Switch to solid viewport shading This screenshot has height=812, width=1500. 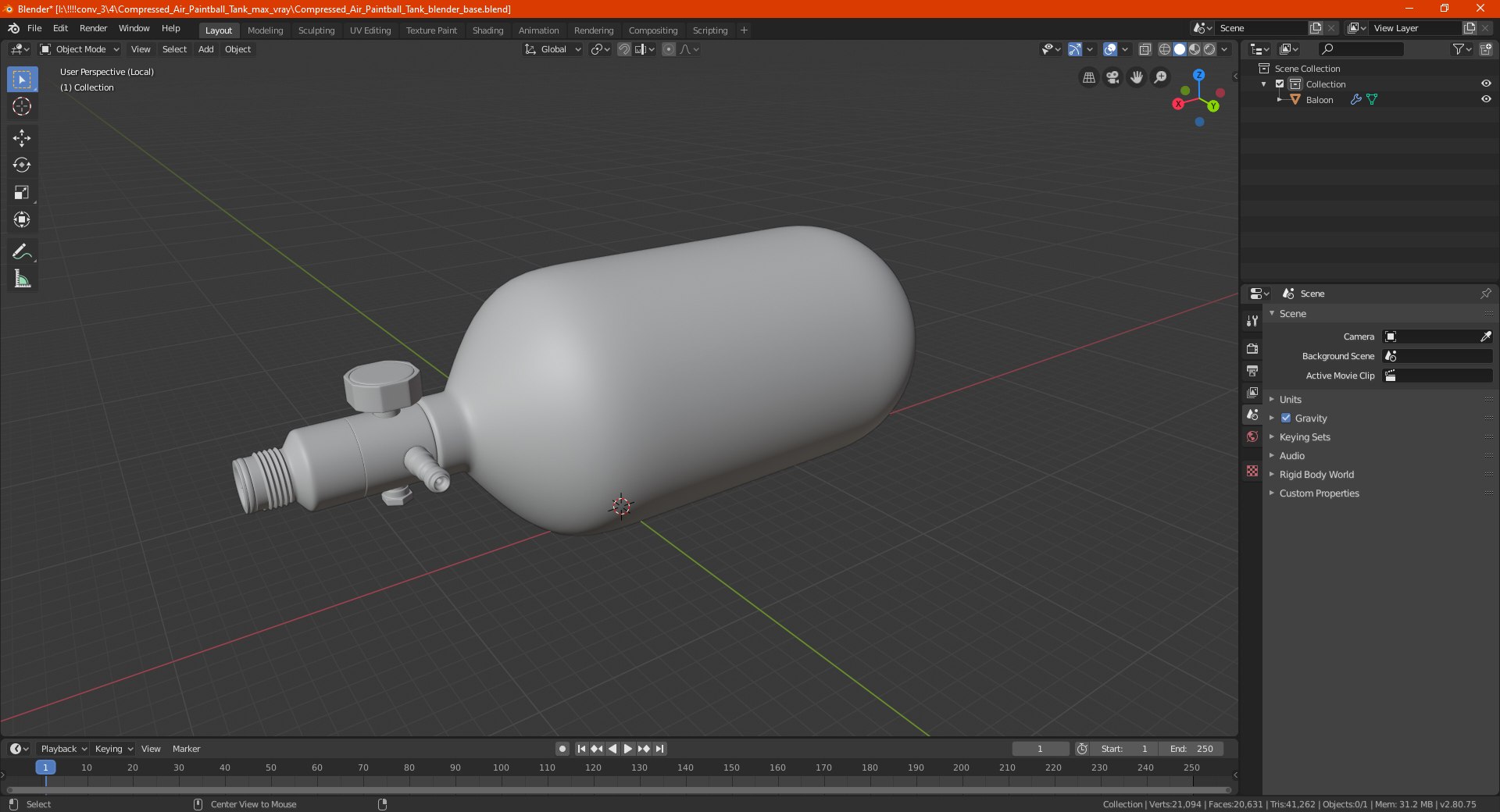coord(1180,49)
